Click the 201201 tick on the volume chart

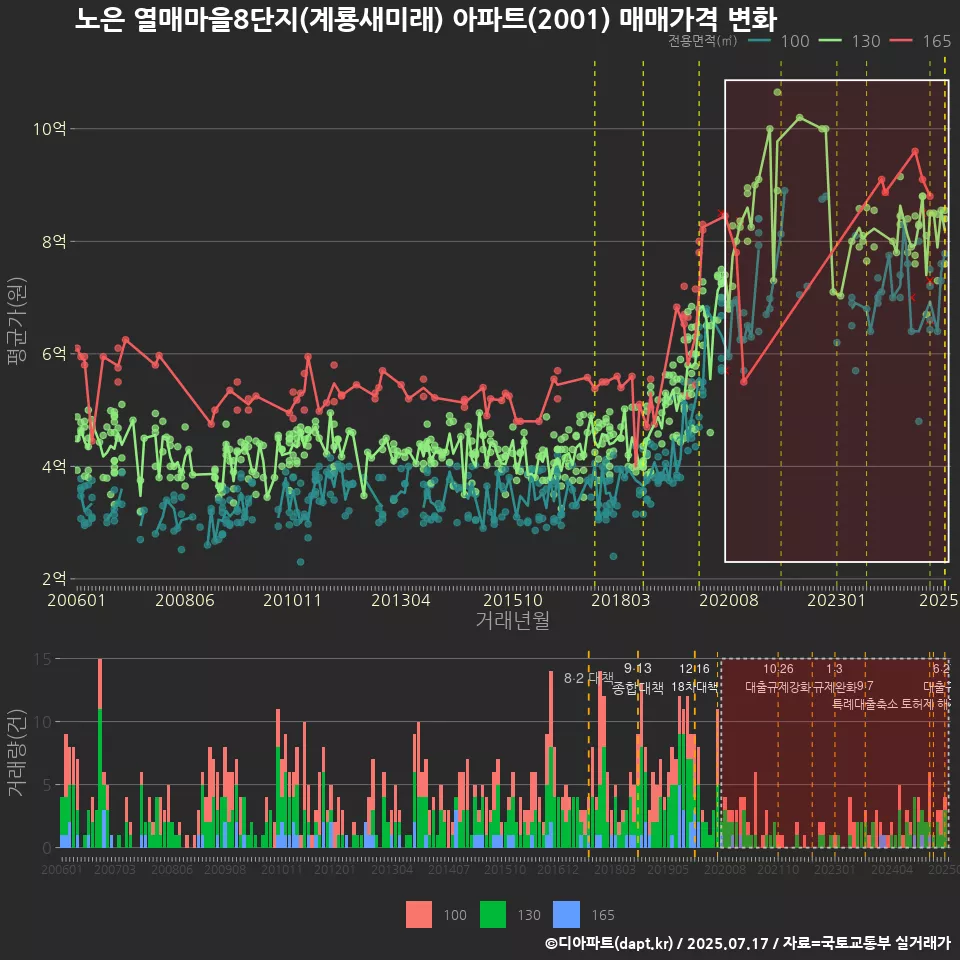pos(334,869)
